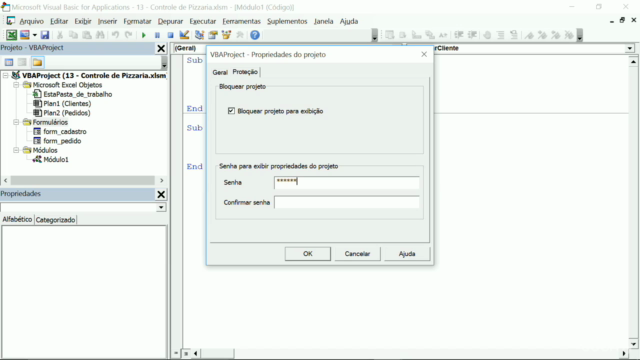Toggle Bookmark flag icon
This screenshot has height=360, width=640.
(x=529, y=35)
